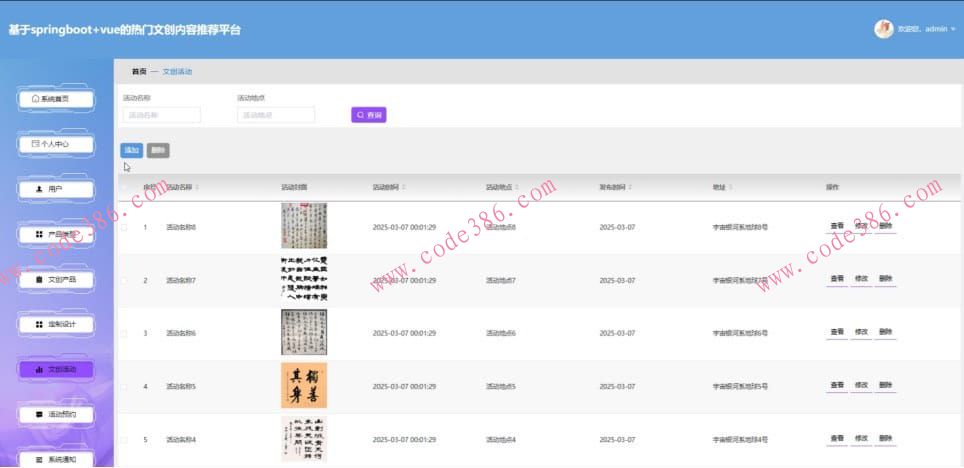Click 修改 for row 活动名称8
Screen dimensions: 964x468
pos(861,226)
